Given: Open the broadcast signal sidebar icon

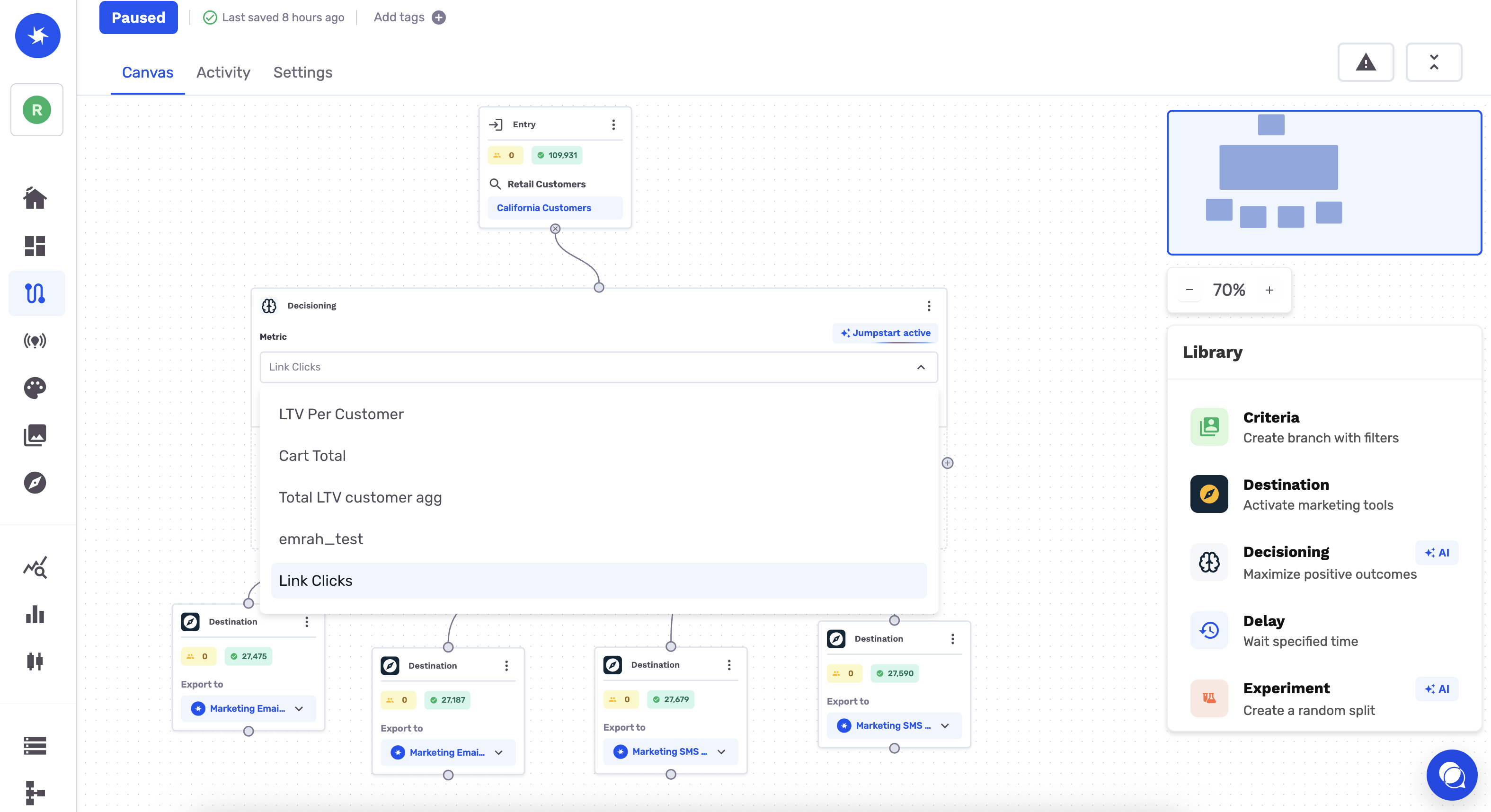Looking at the screenshot, I should [x=35, y=340].
